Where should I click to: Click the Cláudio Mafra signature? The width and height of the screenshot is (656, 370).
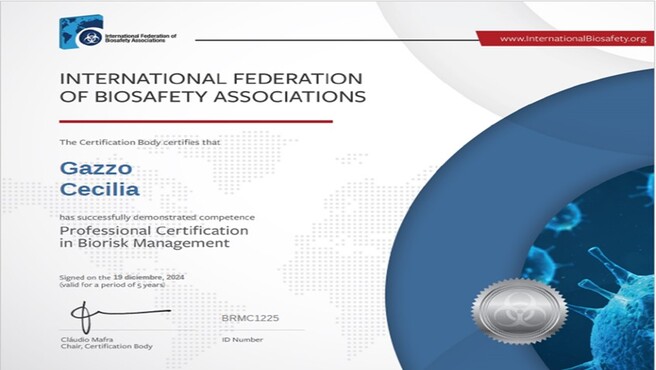(120, 316)
